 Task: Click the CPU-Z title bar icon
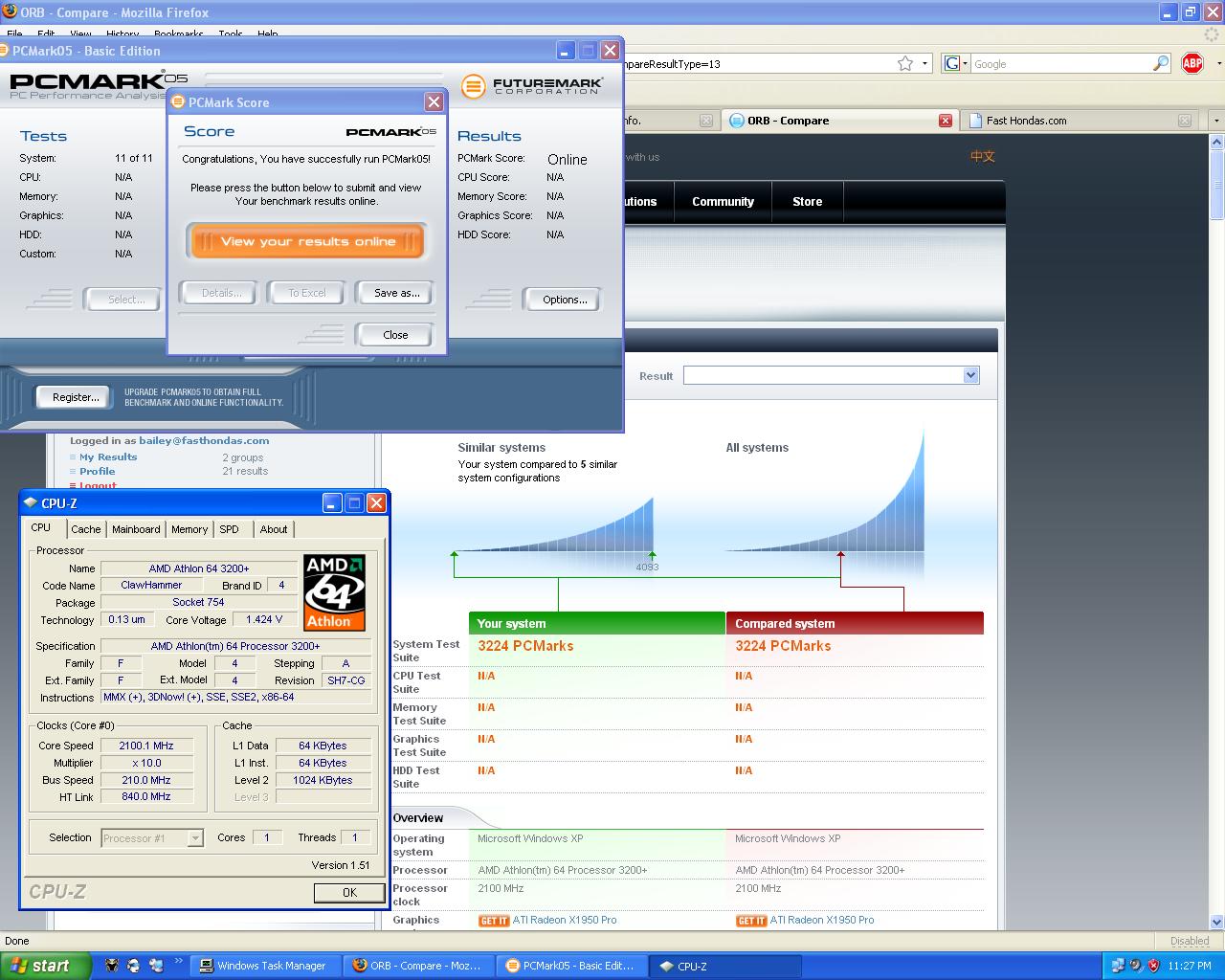click(x=32, y=502)
